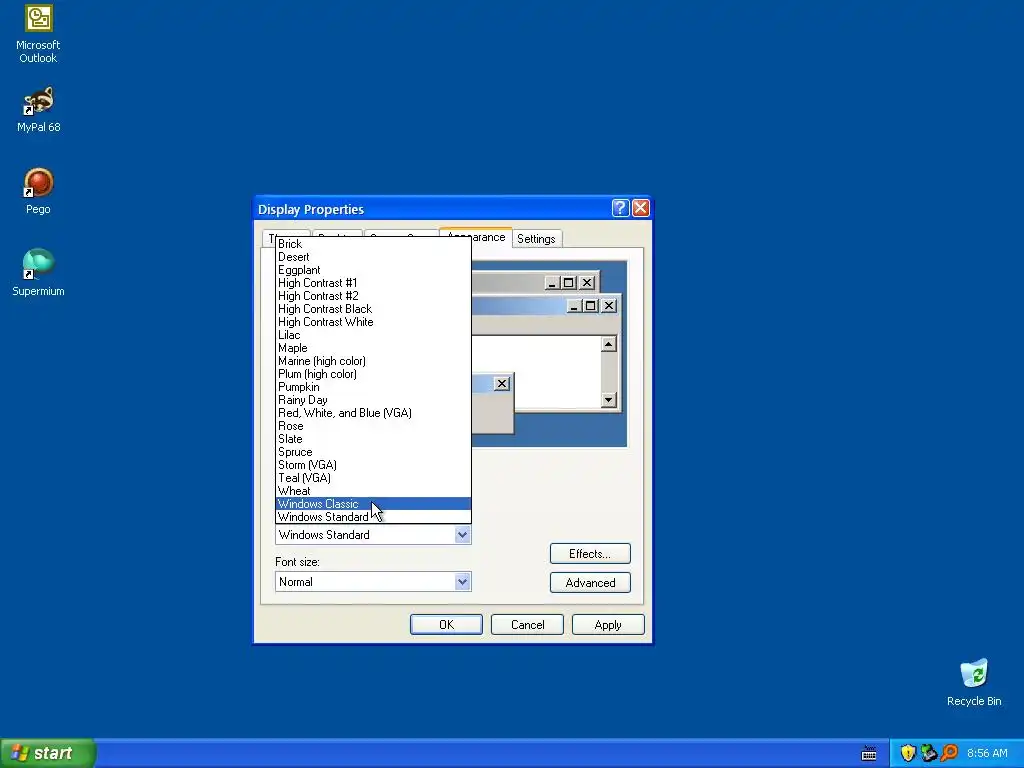This screenshot has width=1024, height=768.
Task: Select High Contrast #1 scheme
Action: tap(373, 283)
